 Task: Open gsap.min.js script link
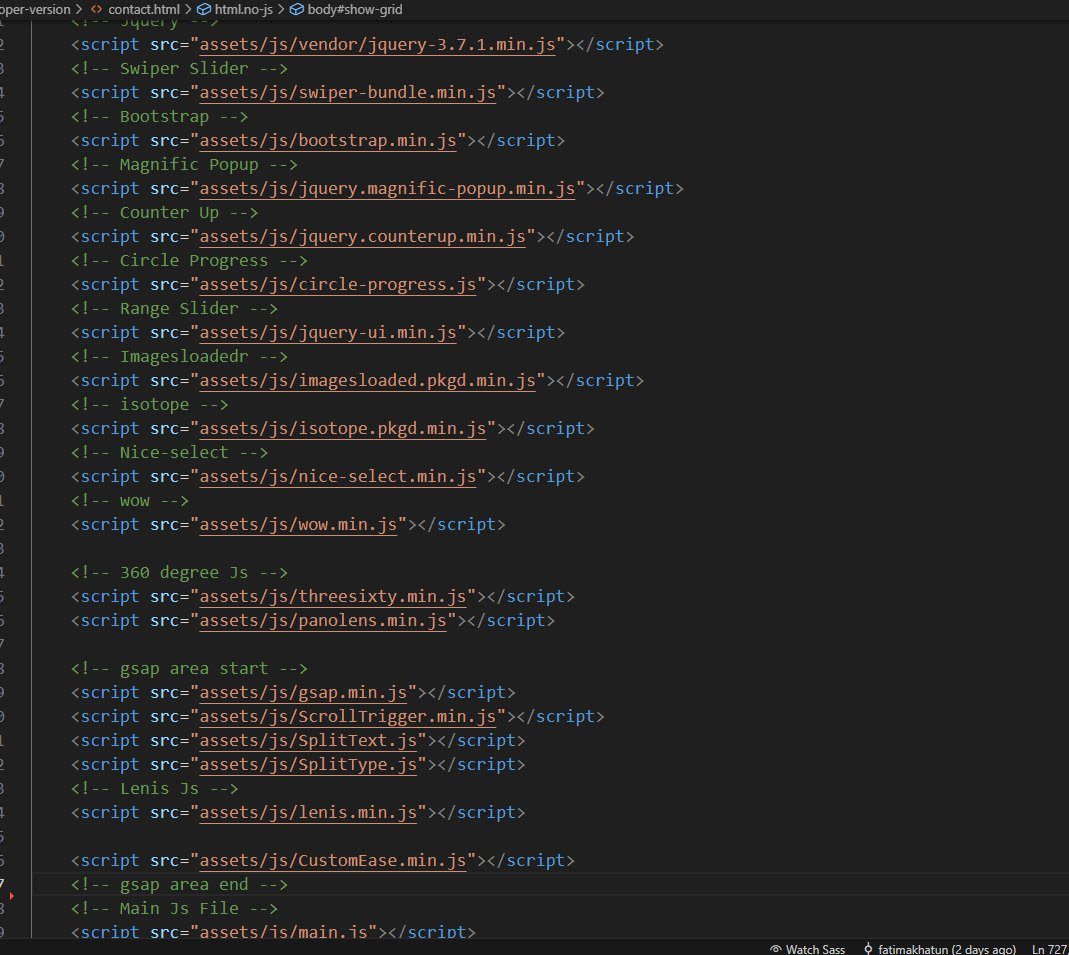pyautogui.click(x=303, y=693)
